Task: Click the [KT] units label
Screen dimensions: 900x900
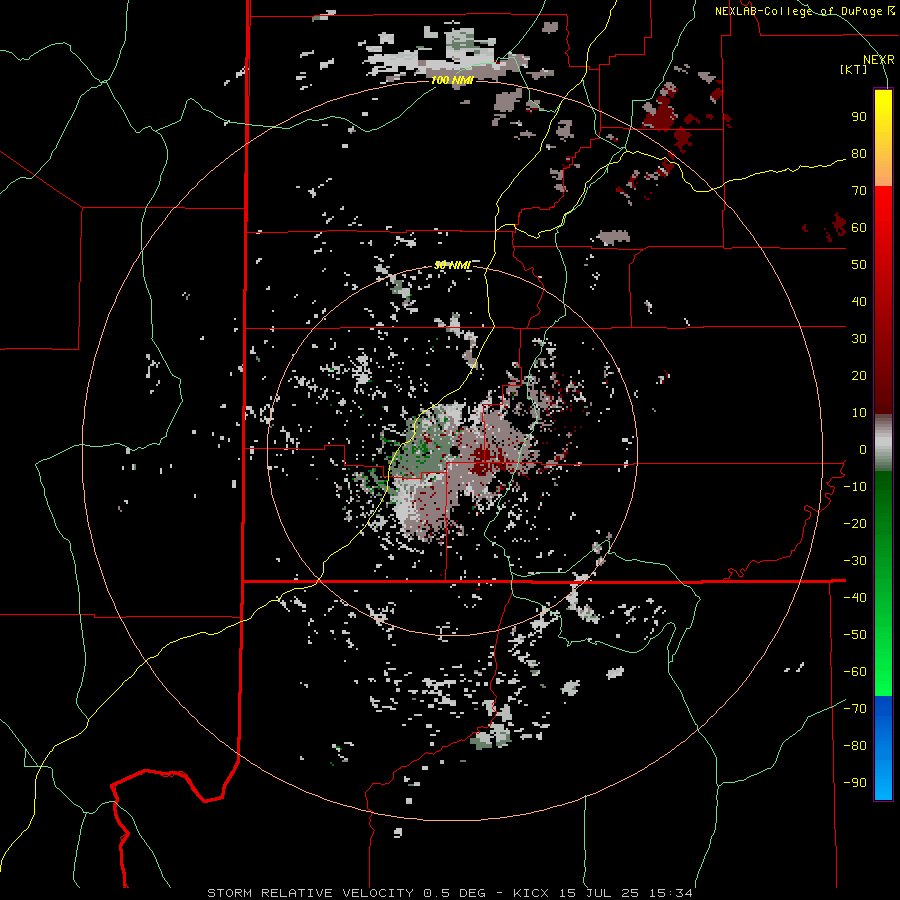Action: click(x=854, y=69)
